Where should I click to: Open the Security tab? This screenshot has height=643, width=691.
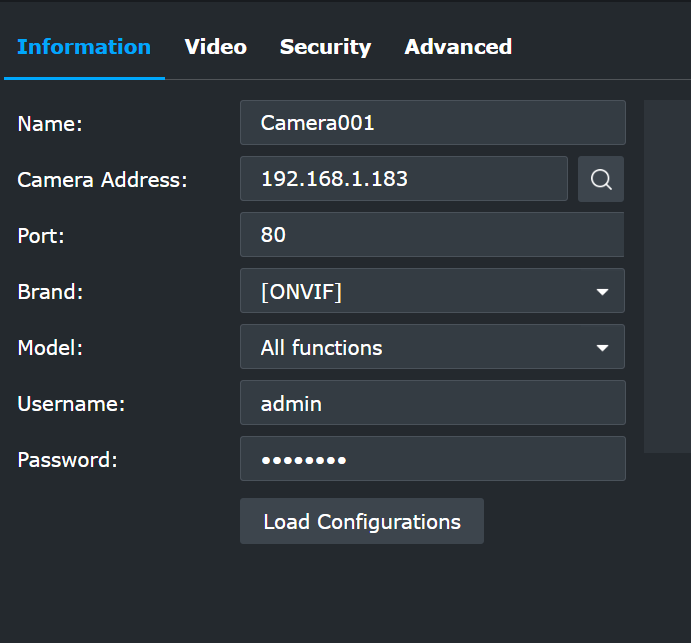point(325,47)
